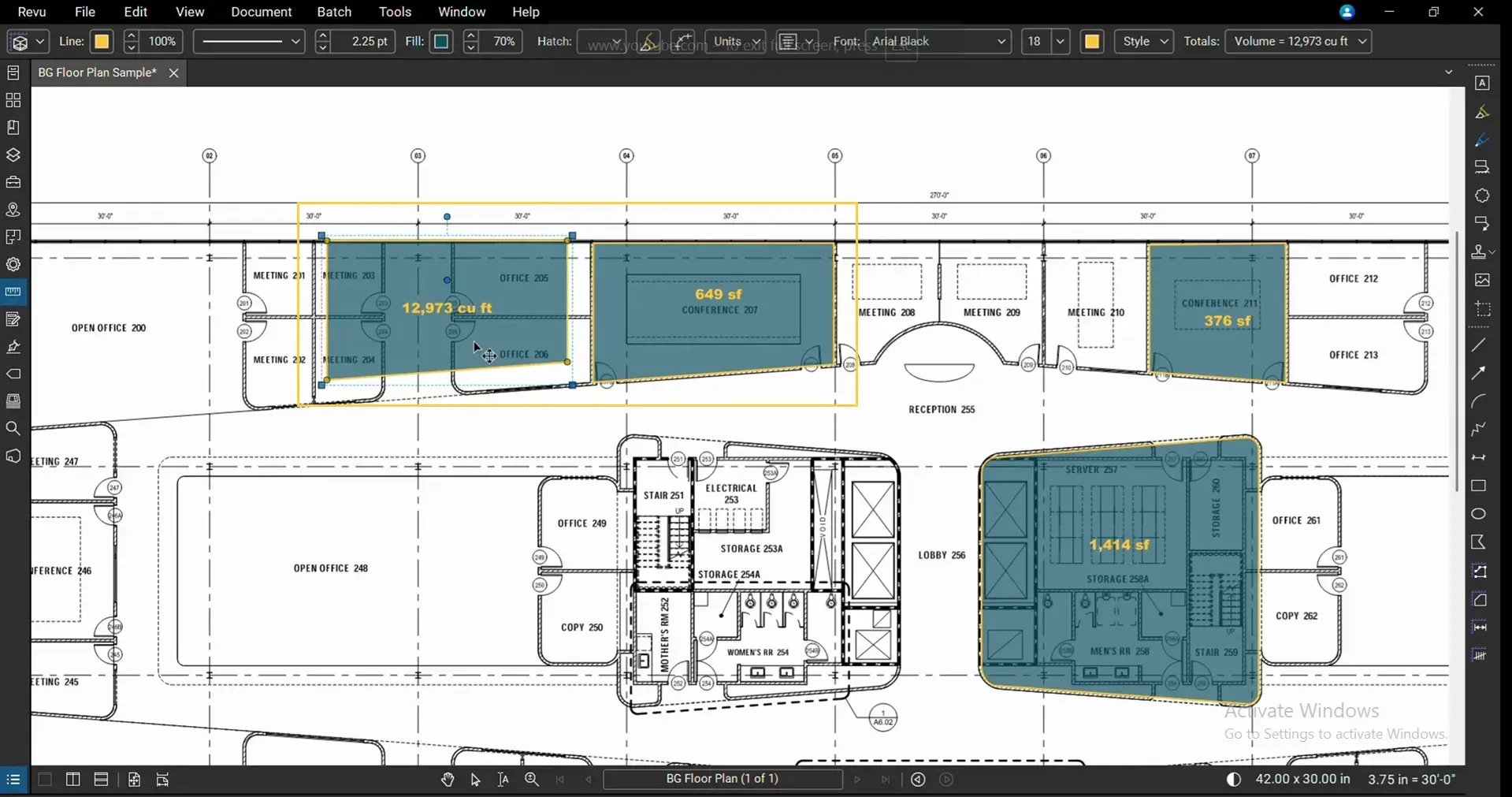Open the View menu

[190, 12]
